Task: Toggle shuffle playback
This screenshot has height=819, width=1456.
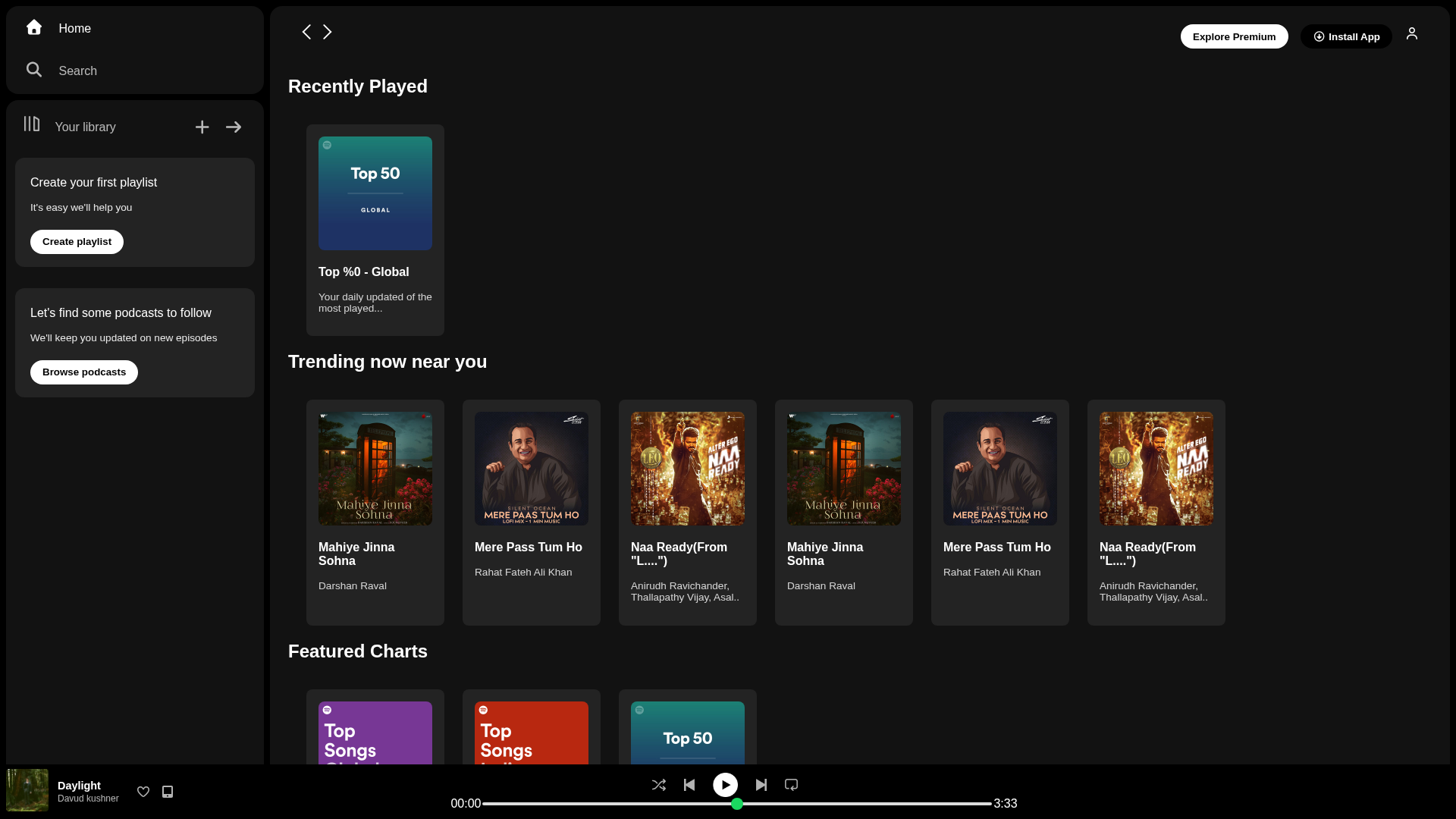Action: [659, 785]
